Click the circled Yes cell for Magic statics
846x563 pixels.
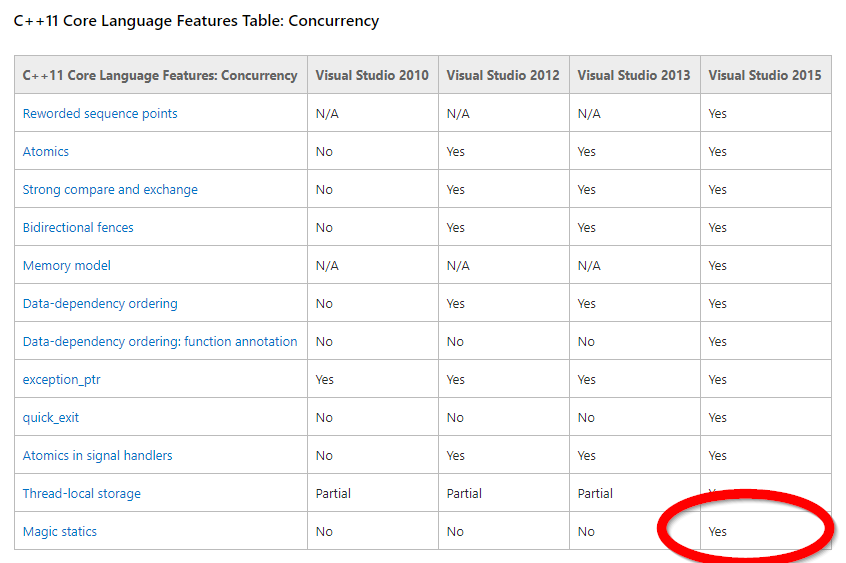[718, 532]
